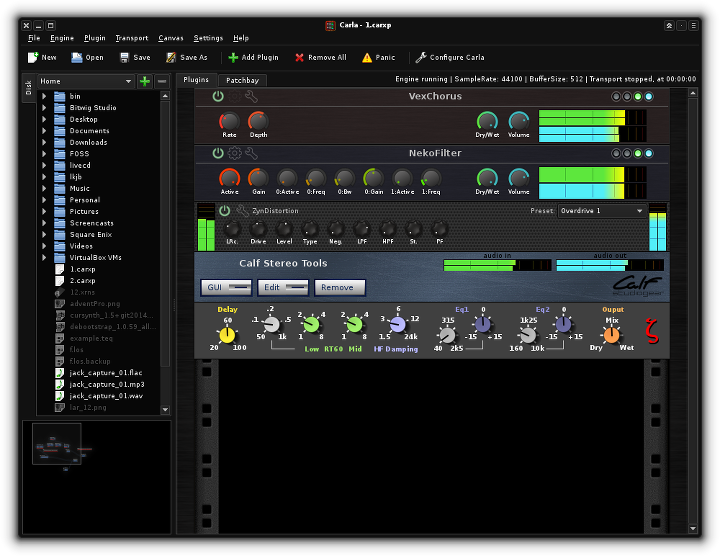Viewport: 720px width, 556px height.
Task: Open the Overdrive 1 preset dropdown
Action: tap(601, 211)
